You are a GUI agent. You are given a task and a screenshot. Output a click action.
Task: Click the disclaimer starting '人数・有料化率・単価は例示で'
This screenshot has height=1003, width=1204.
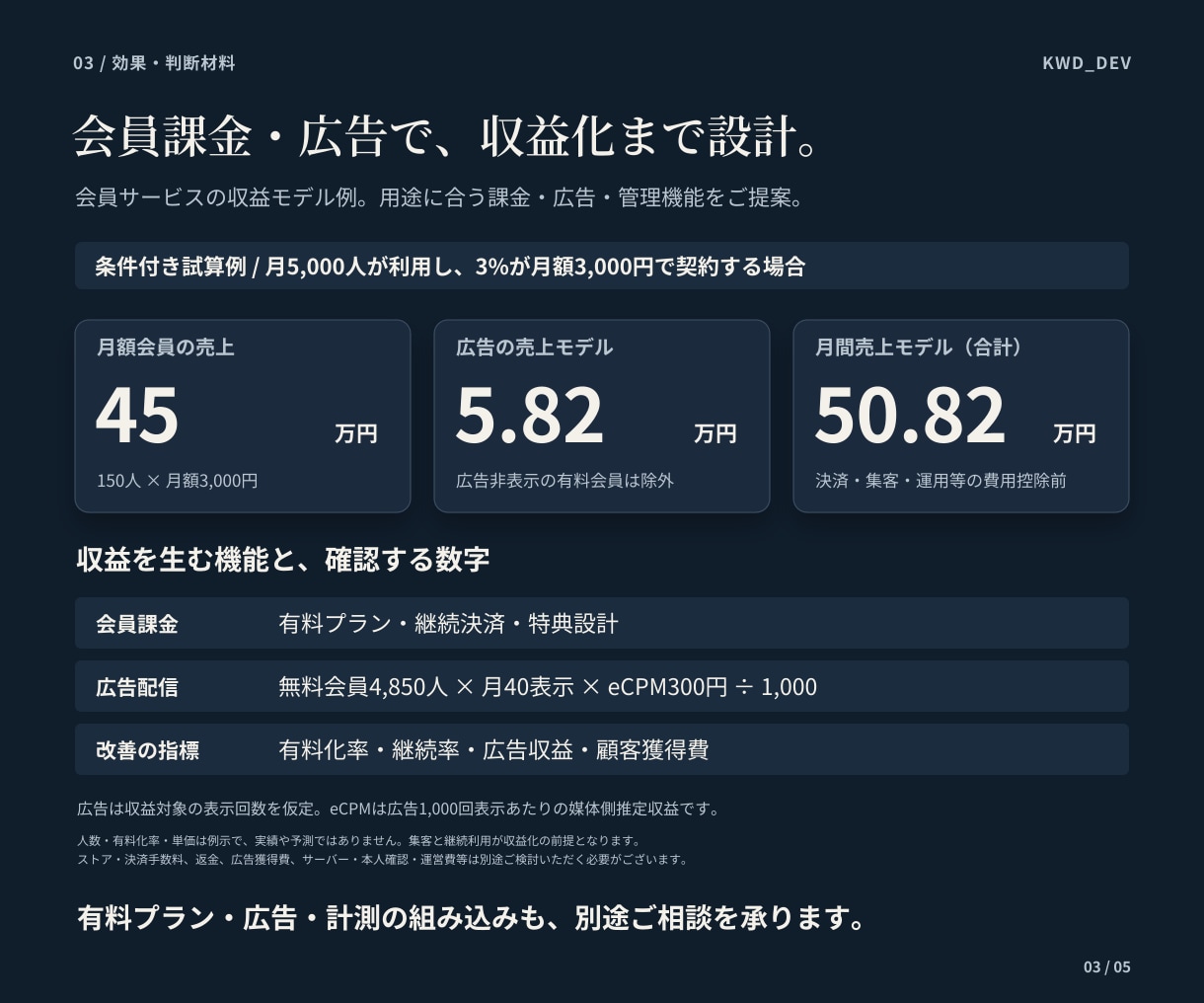click(x=359, y=841)
